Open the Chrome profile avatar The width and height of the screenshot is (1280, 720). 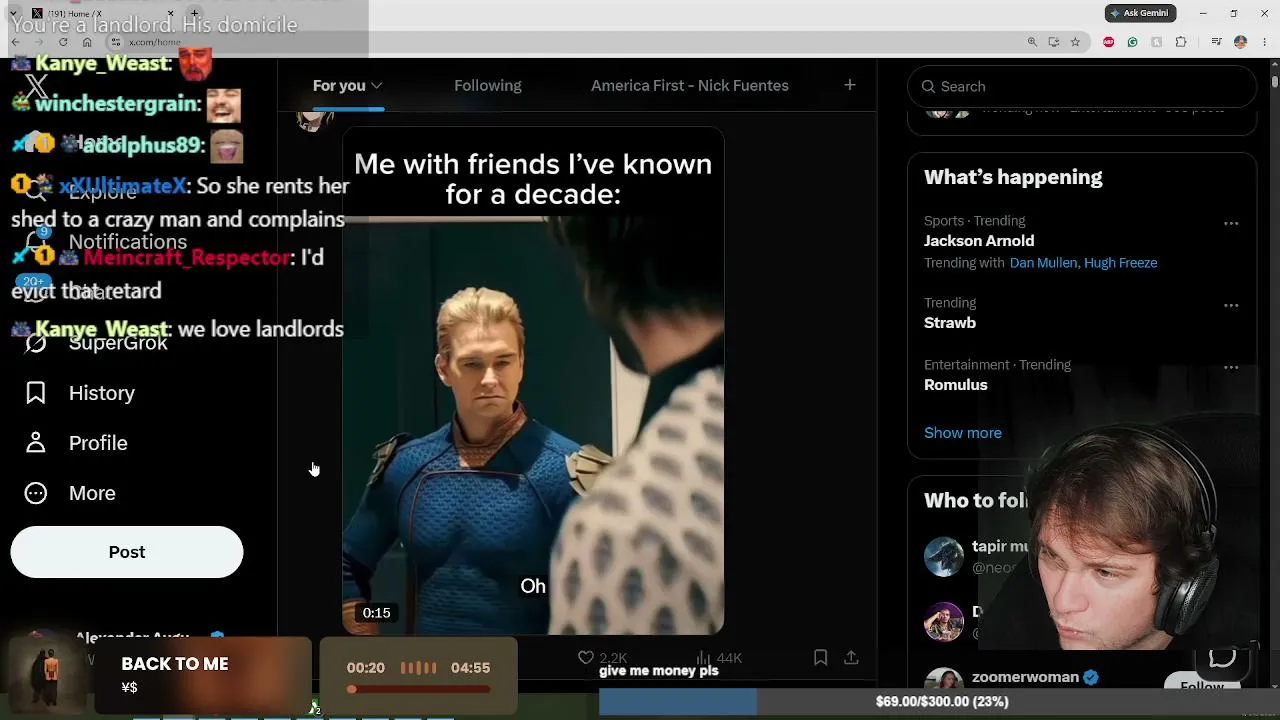point(1240,42)
